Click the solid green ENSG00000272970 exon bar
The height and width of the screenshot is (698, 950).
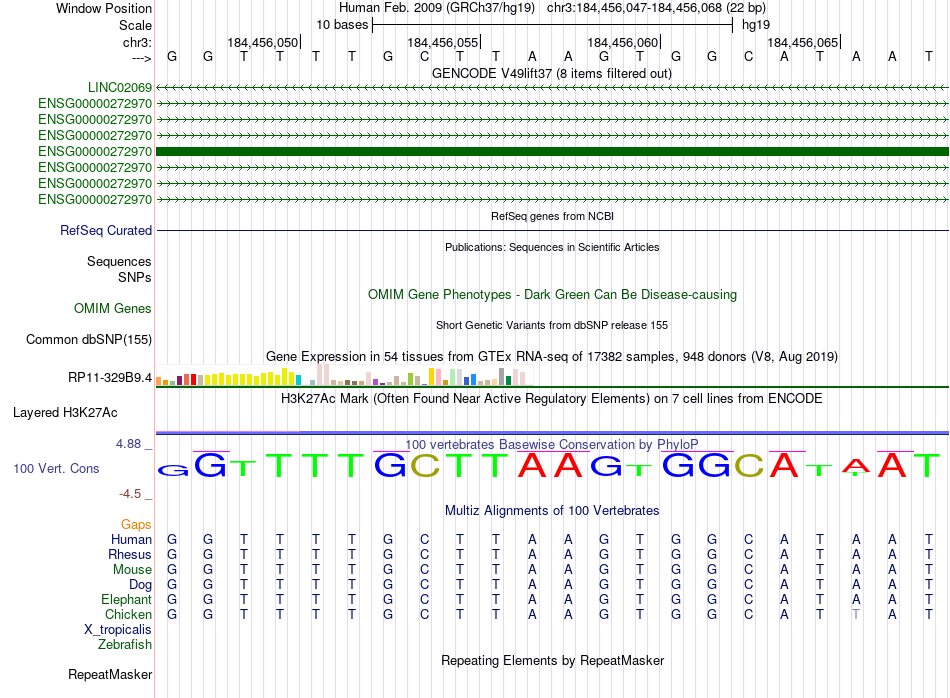pos(552,151)
